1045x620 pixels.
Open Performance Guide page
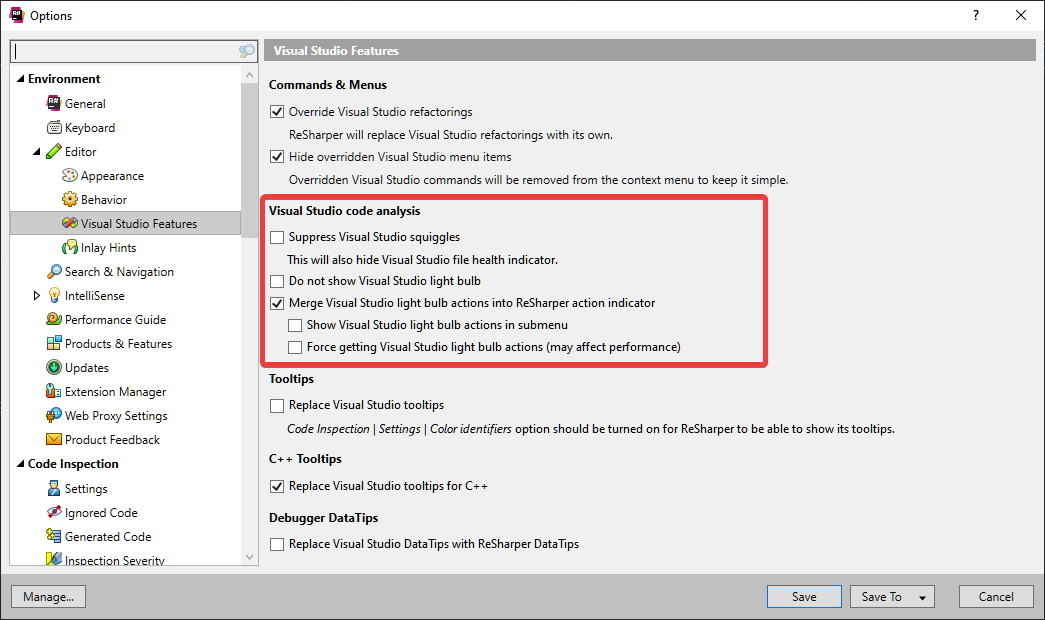115,319
